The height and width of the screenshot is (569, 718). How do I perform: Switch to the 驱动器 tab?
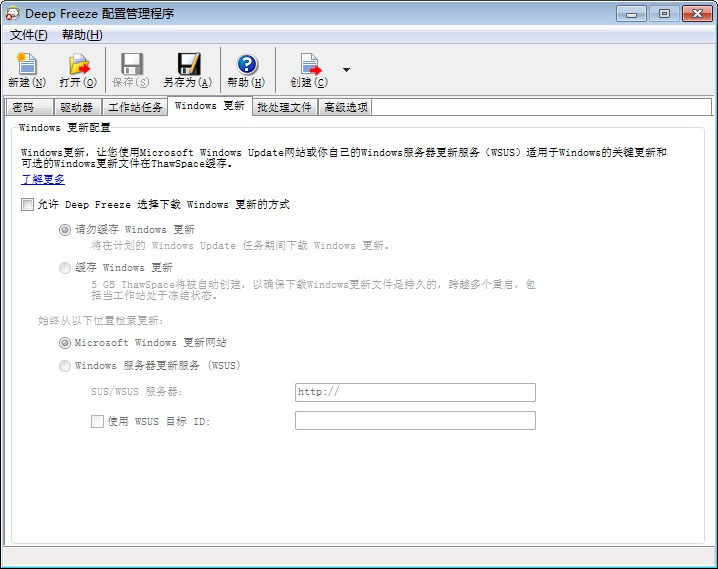click(x=77, y=107)
